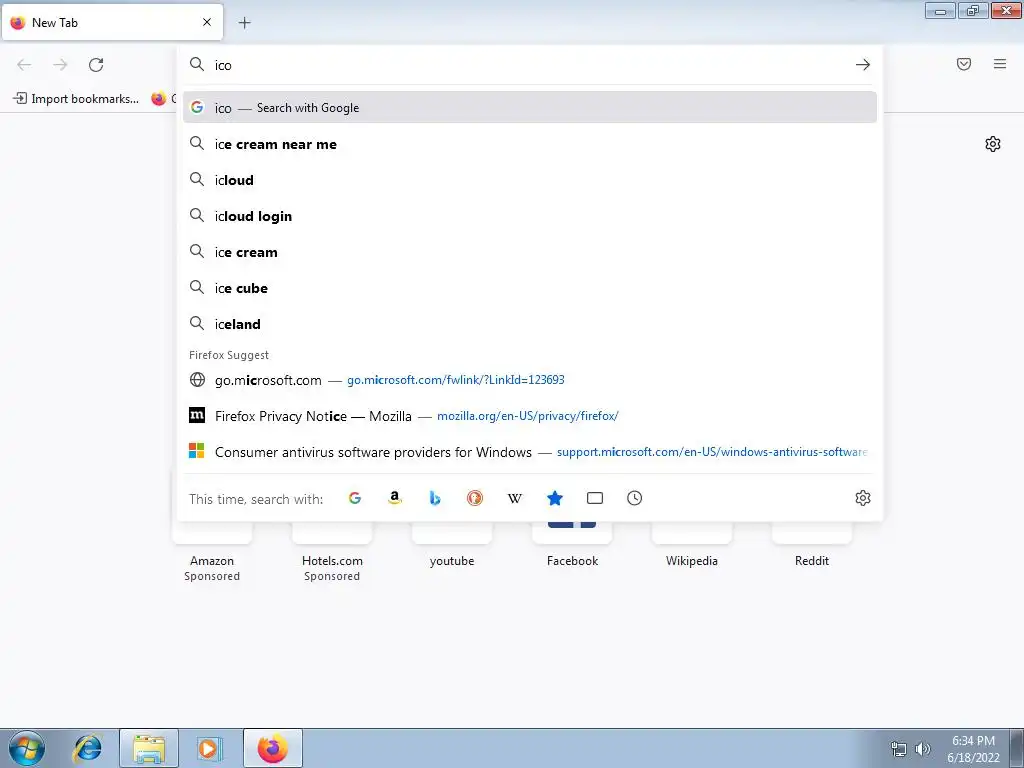Viewport: 1024px width, 768px height.
Task: Select the New Tab tab
Action: [x=112, y=22]
